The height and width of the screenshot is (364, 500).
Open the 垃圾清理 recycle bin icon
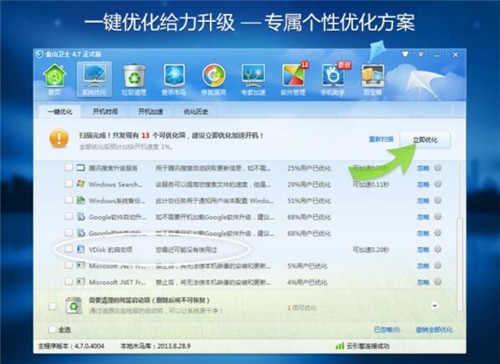(x=134, y=79)
